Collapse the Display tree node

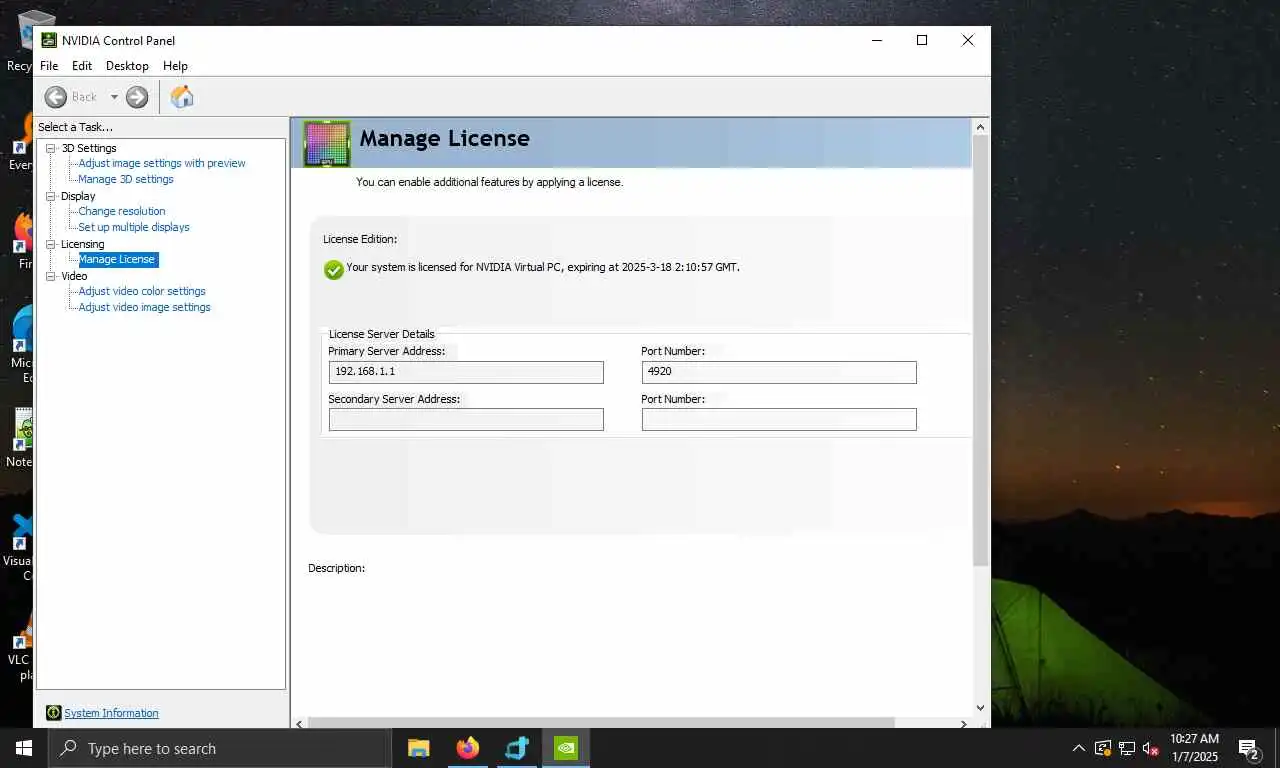point(51,196)
